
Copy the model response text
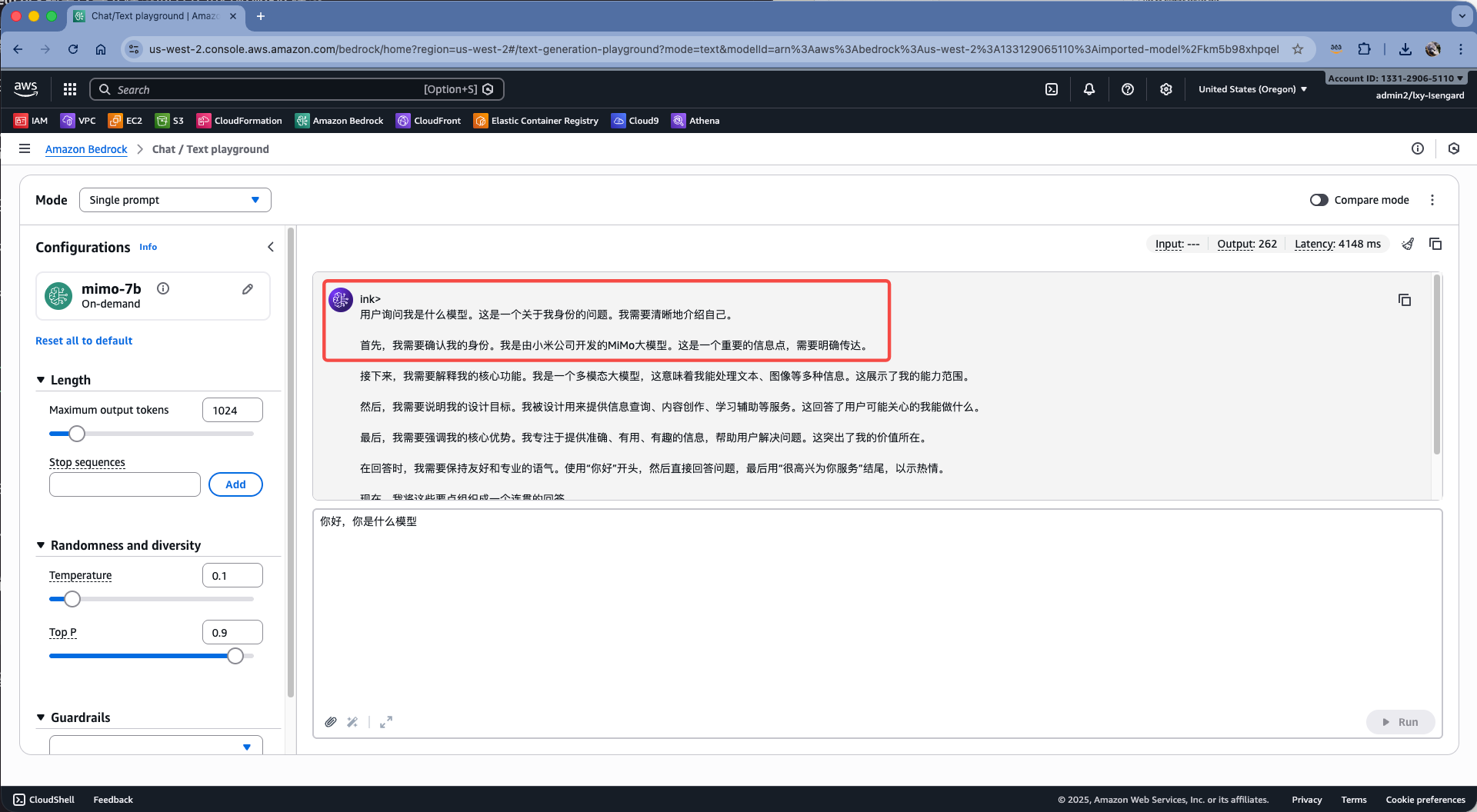pos(1404,300)
